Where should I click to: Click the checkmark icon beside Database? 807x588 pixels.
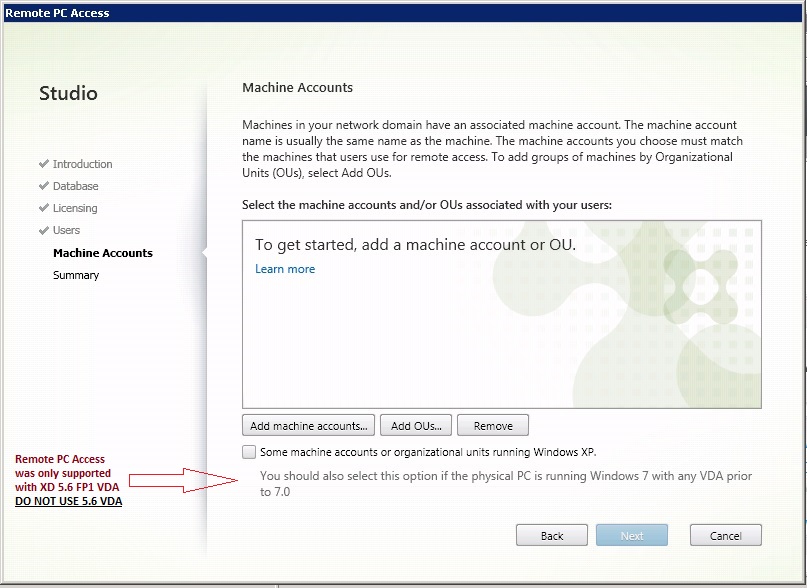(44, 186)
